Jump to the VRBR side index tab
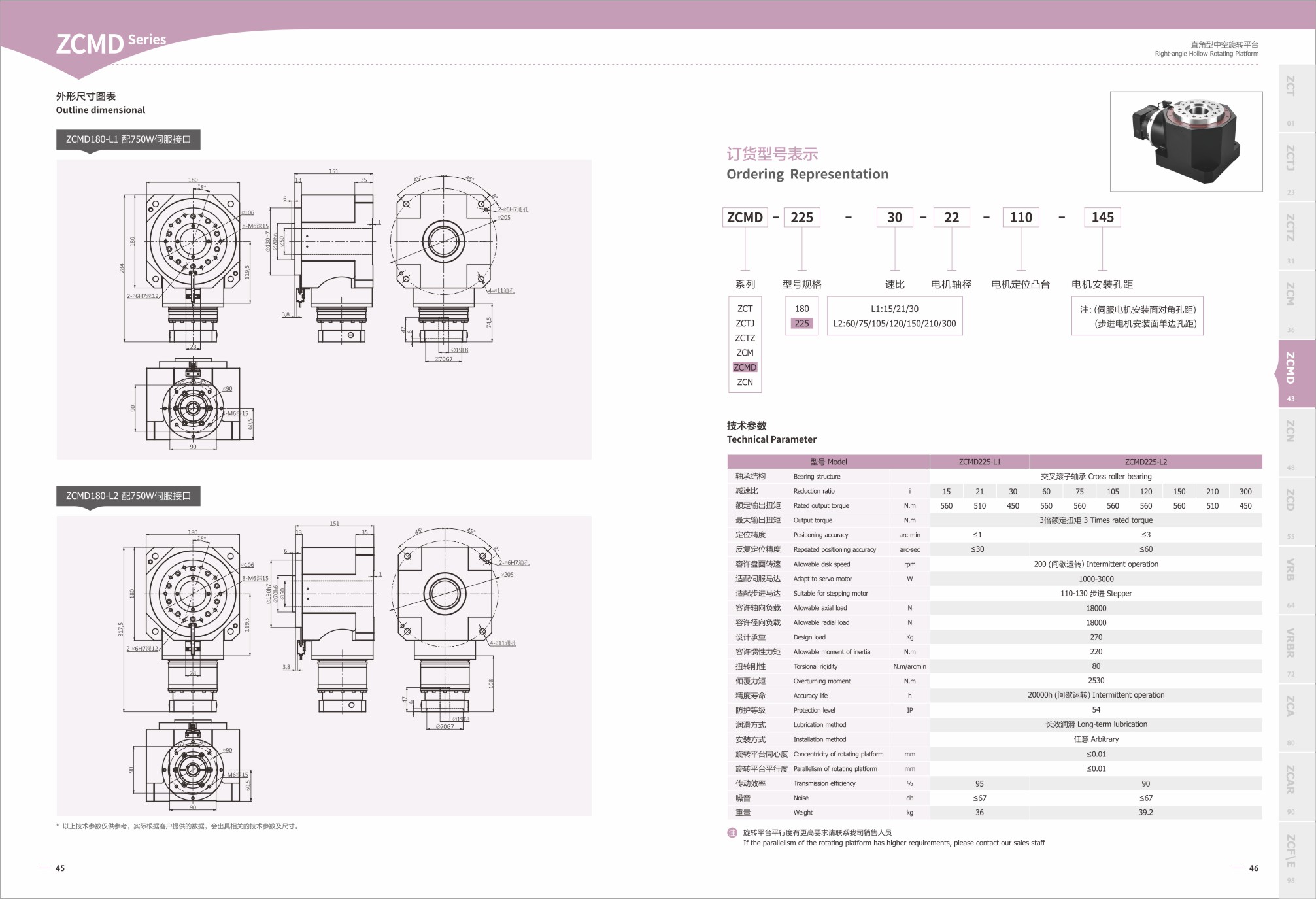 click(1296, 649)
